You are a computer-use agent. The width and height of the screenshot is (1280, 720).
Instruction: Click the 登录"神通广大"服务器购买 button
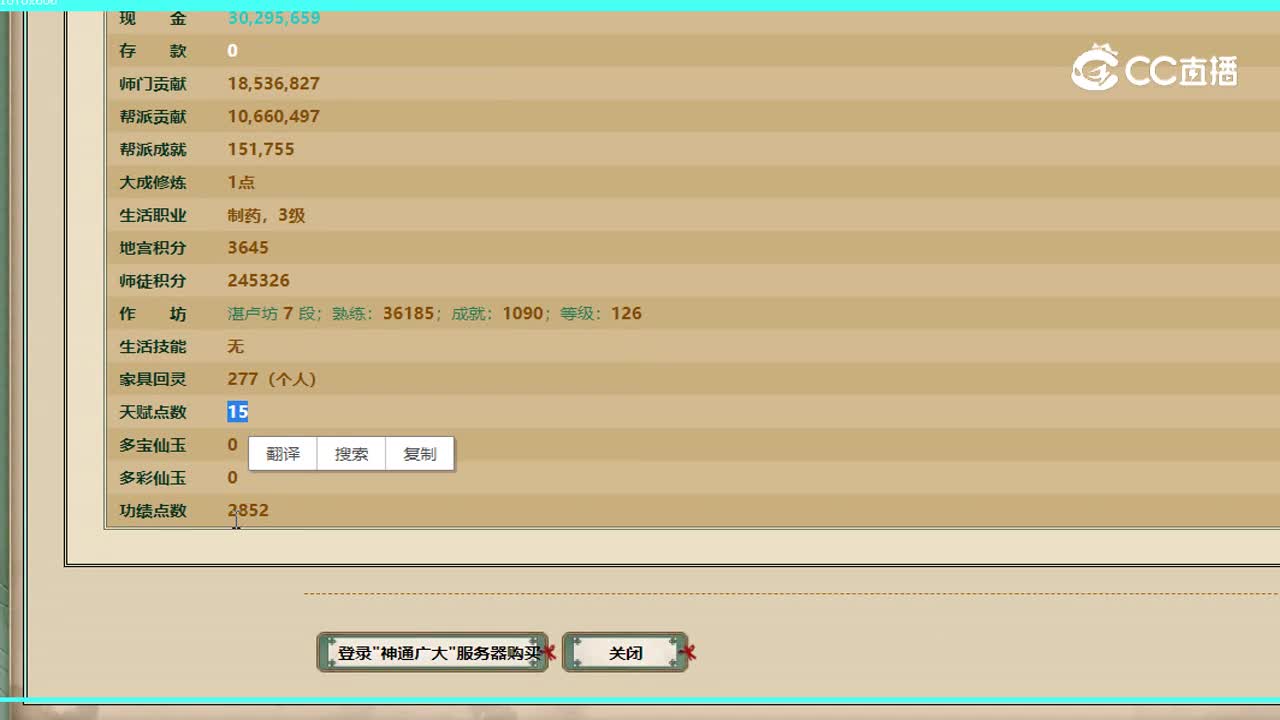pos(432,653)
